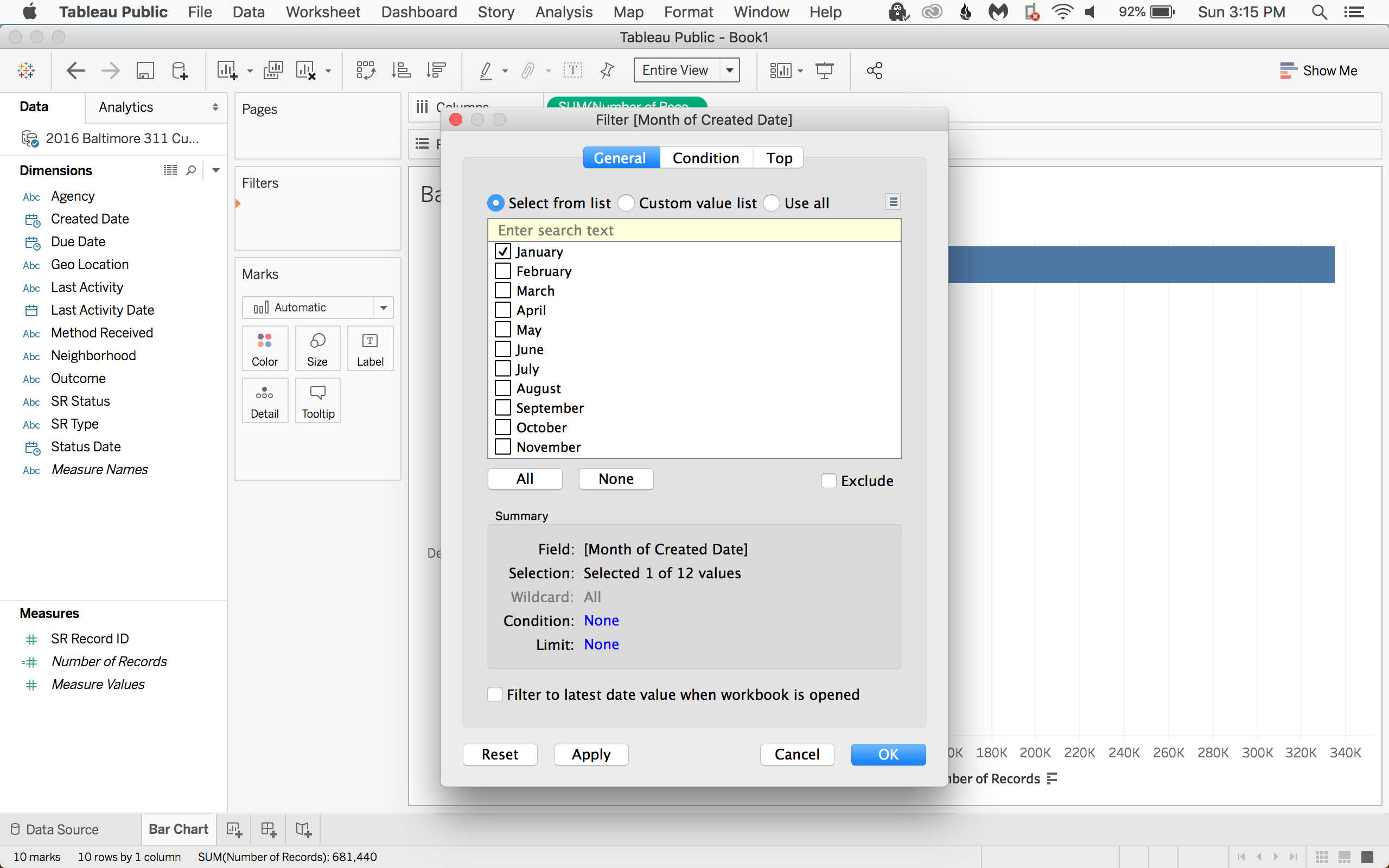
Task: Click the new story tab icon
Action: (304, 829)
